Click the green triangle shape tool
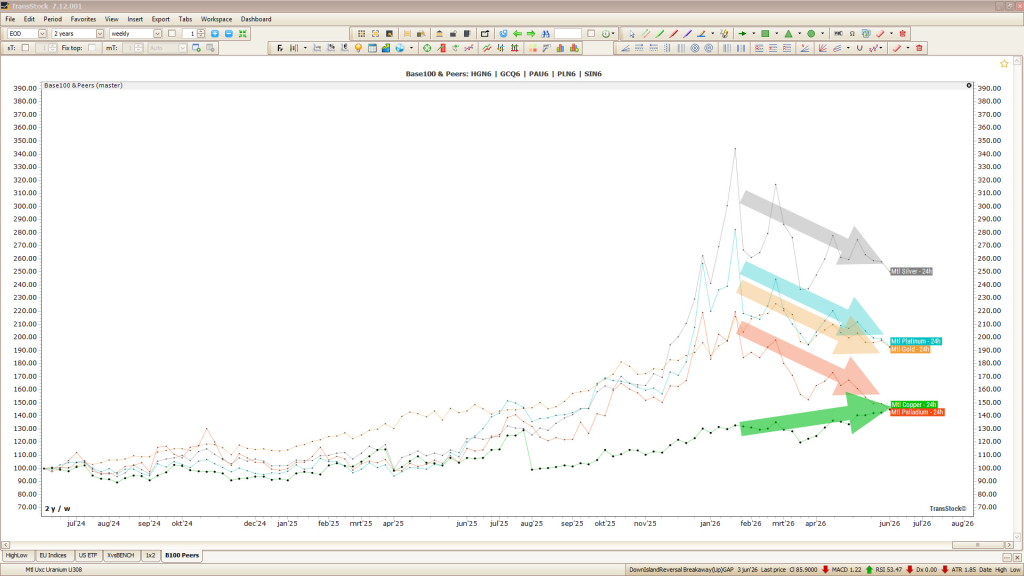Screen dimensions: 1024x576 (788, 33)
